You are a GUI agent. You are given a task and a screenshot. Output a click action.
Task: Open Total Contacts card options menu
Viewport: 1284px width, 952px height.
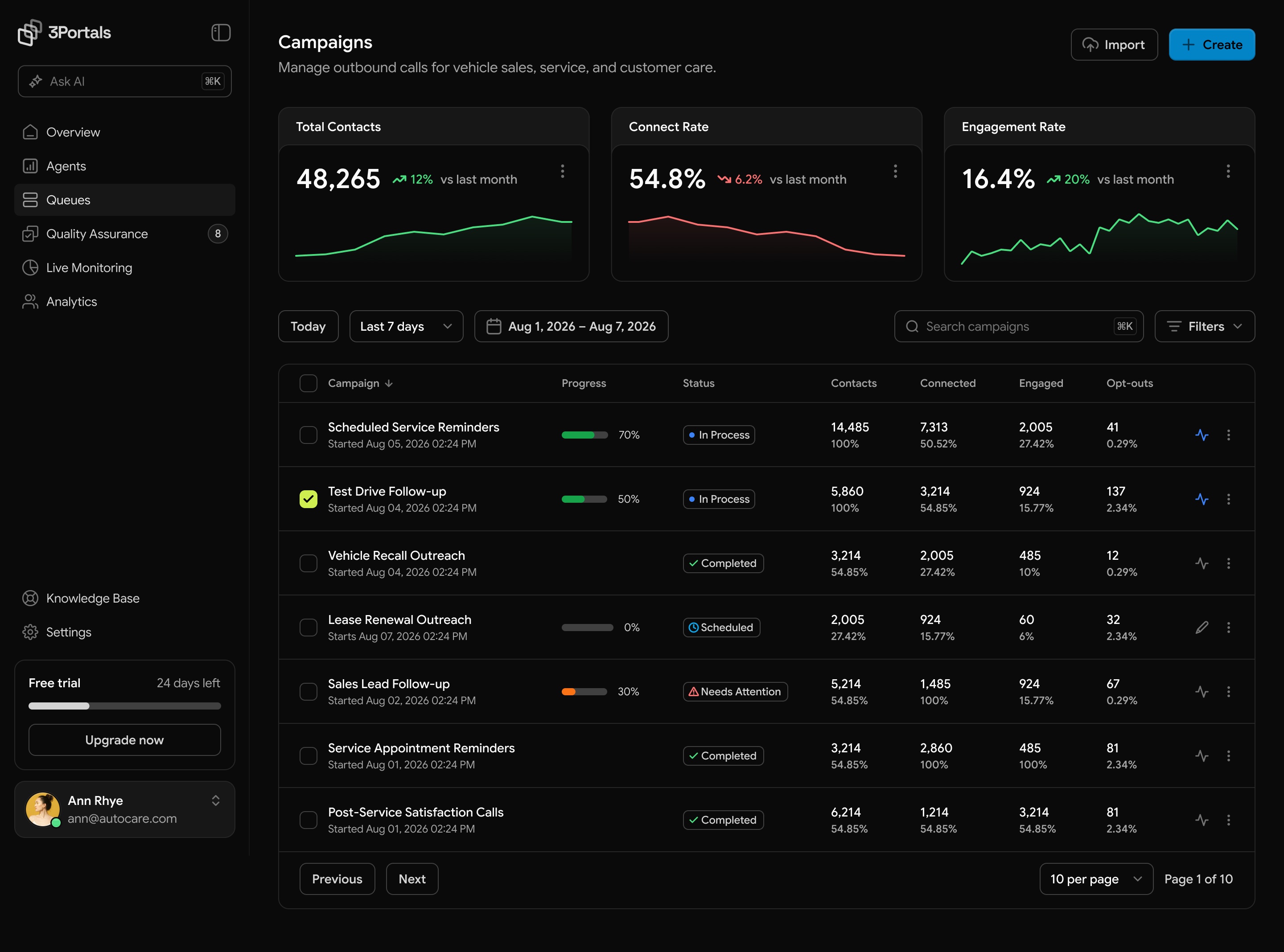[563, 171]
